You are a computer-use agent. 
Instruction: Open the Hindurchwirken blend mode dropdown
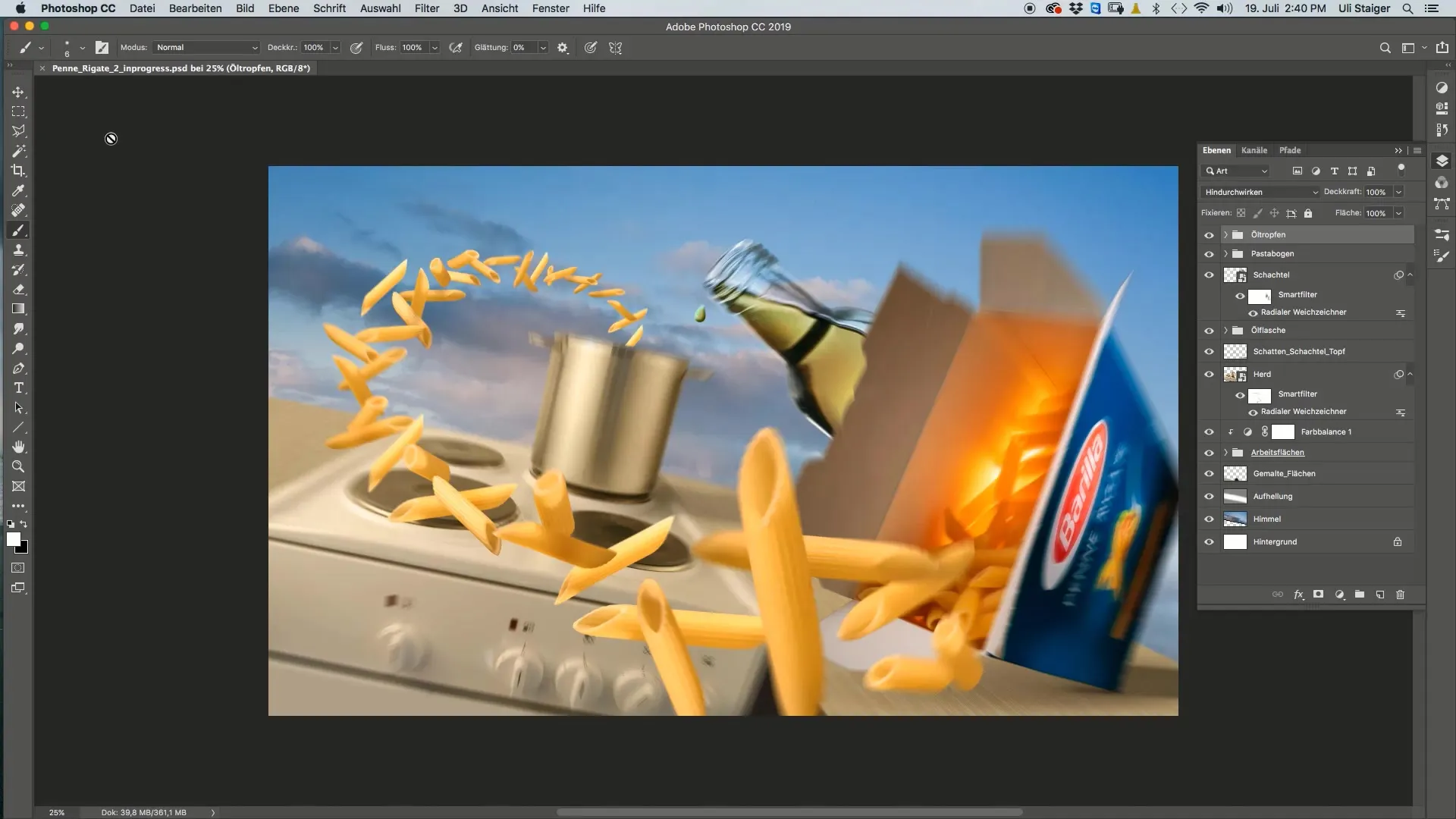1260,192
